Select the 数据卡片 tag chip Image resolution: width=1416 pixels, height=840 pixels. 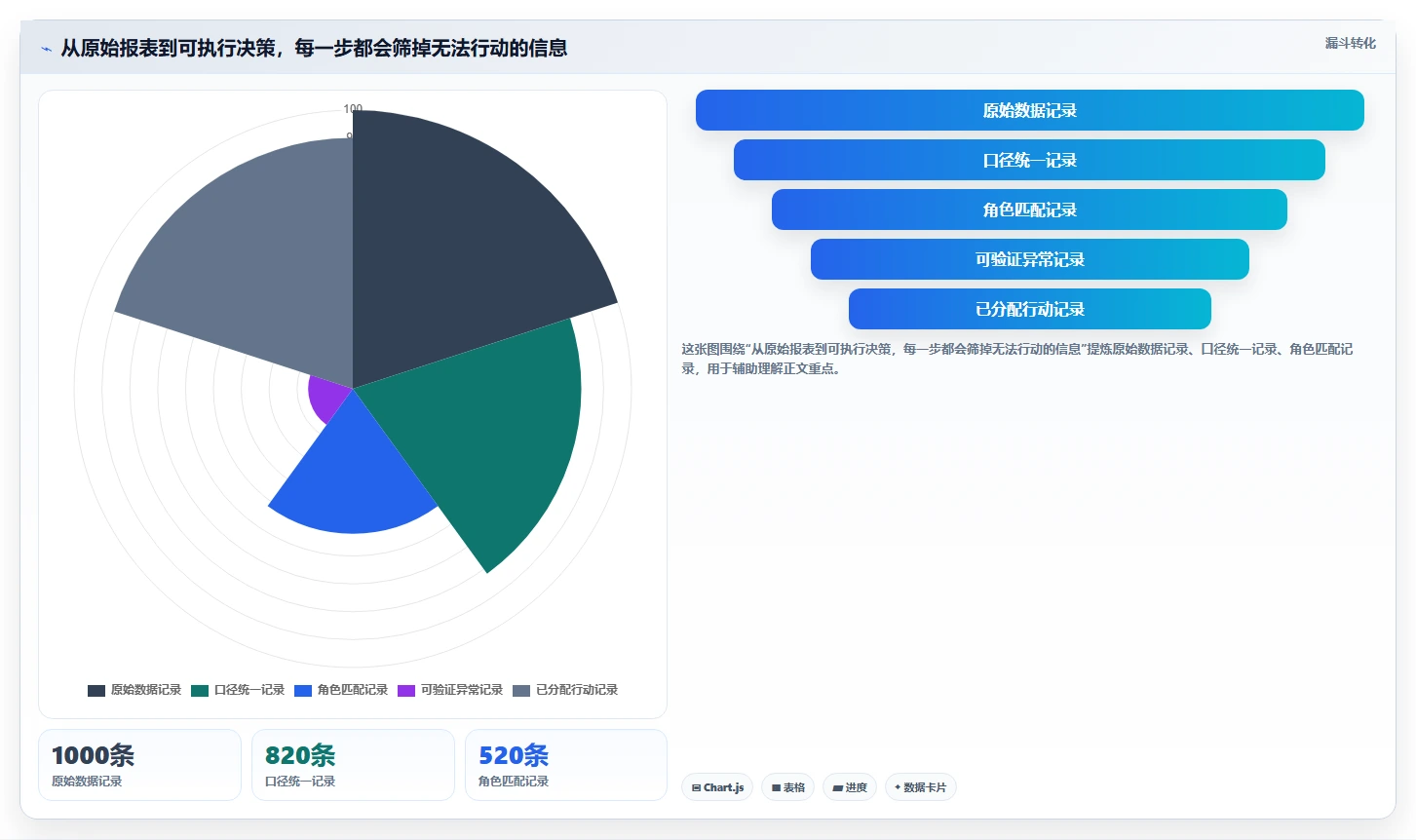click(x=921, y=787)
